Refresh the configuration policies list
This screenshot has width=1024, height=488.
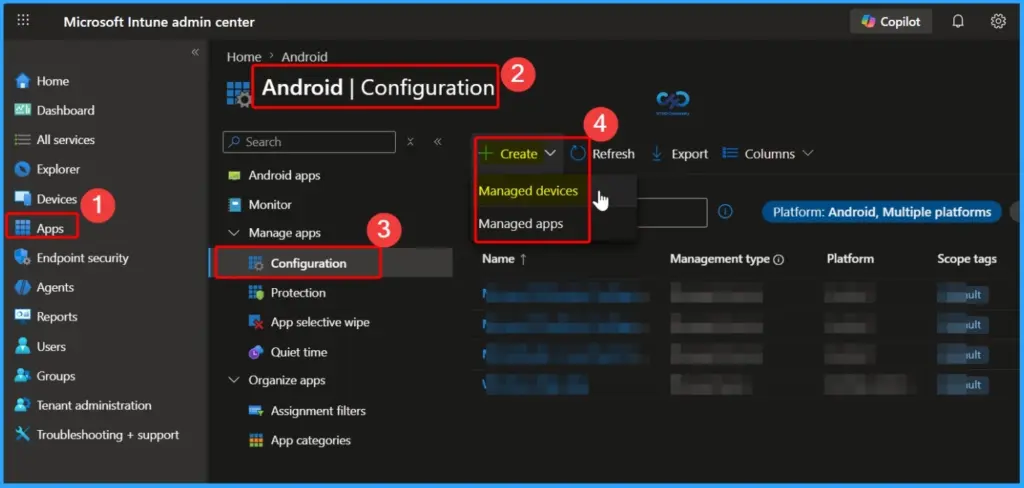click(x=602, y=154)
